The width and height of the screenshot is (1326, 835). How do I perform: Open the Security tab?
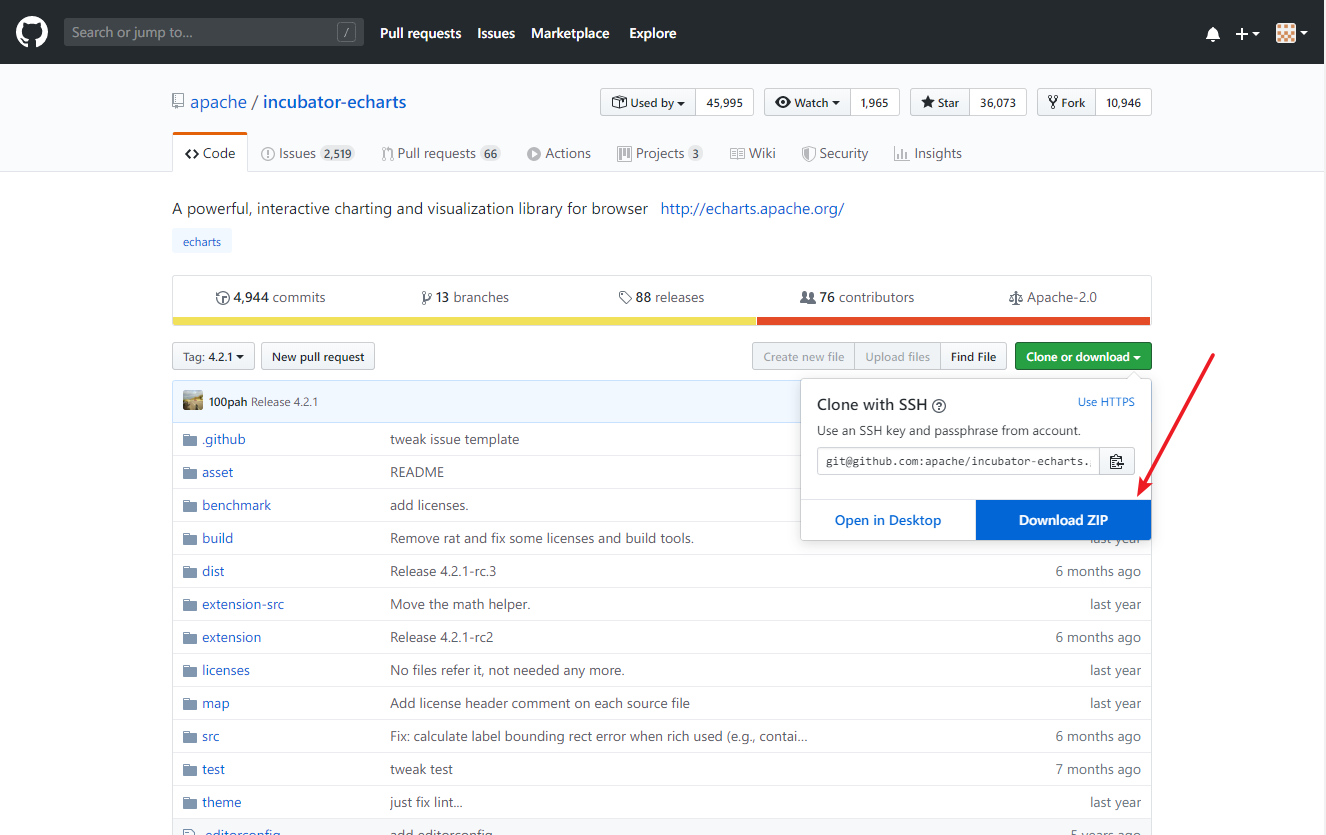coord(835,153)
